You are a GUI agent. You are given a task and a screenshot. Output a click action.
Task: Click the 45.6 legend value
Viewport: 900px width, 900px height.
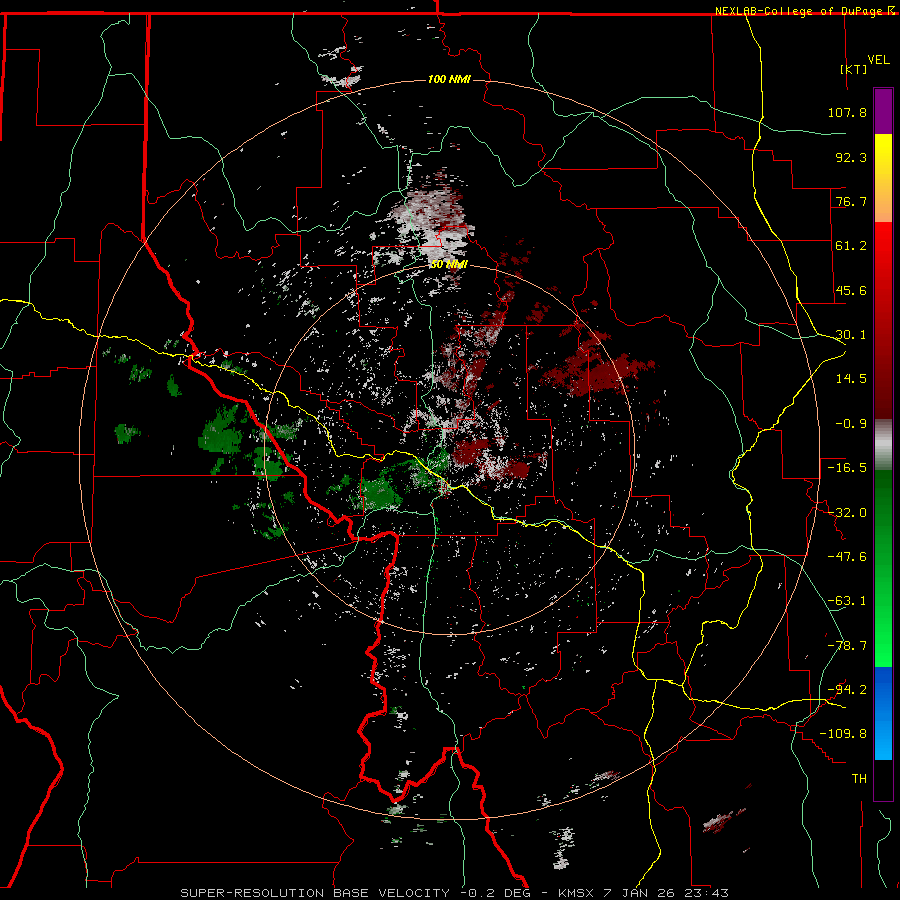tap(851, 290)
